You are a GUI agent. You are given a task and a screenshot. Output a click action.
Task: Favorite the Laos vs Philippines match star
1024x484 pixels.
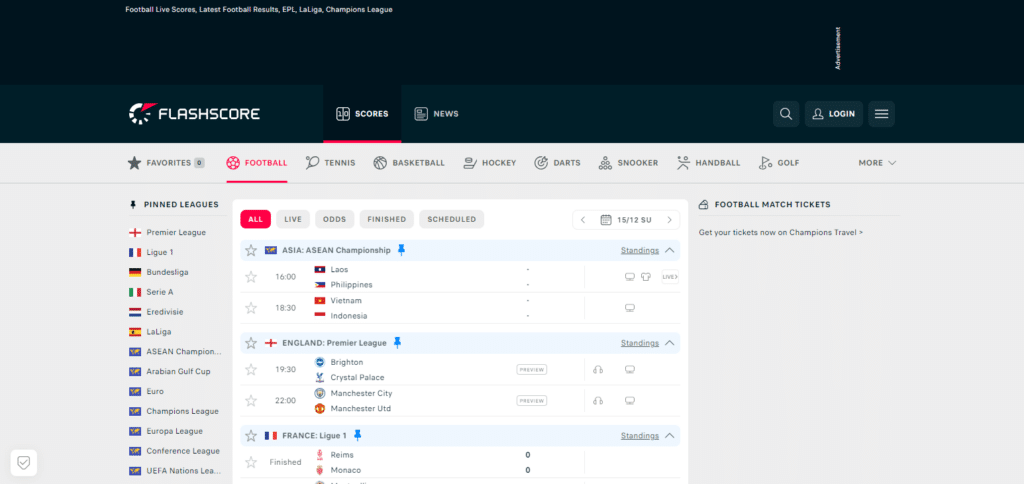click(251, 277)
